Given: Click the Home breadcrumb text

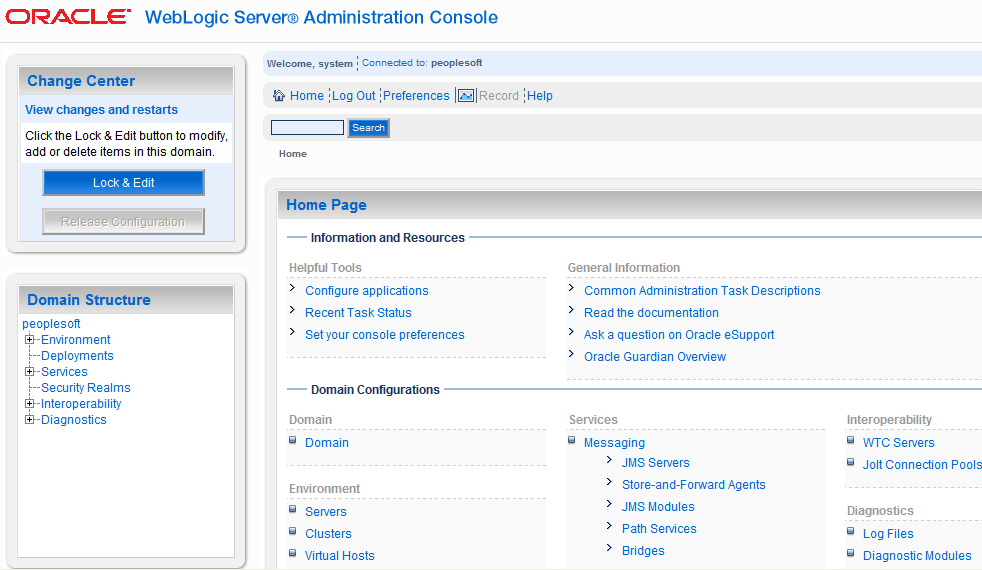Looking at the screenshot, I should pyautogui.click(x=293, y=153).
